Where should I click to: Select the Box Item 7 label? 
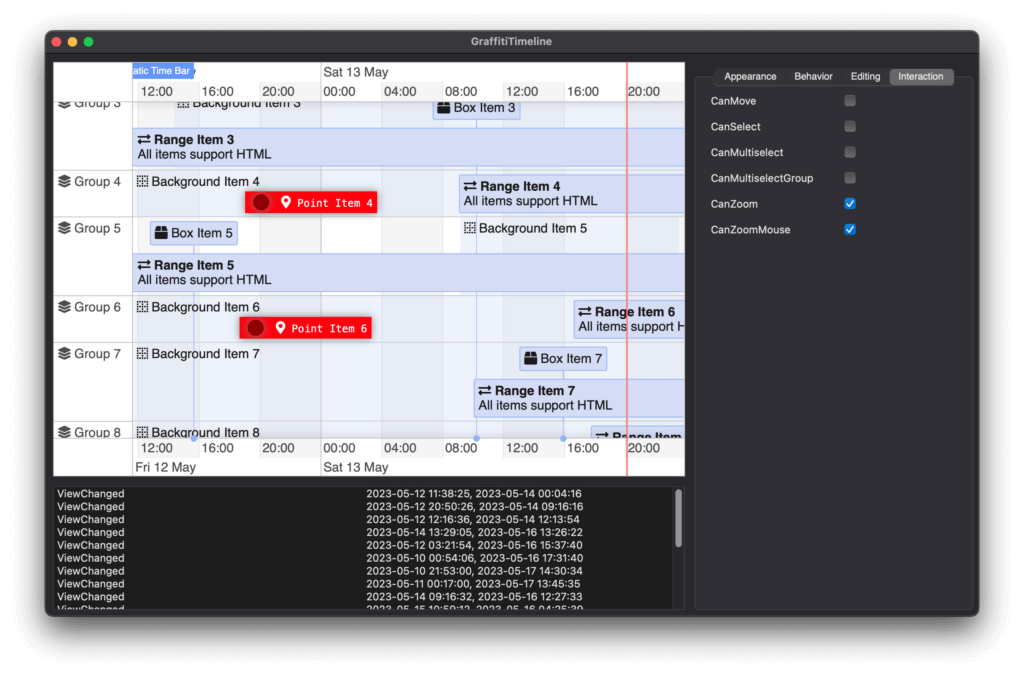tap(571, 359)
